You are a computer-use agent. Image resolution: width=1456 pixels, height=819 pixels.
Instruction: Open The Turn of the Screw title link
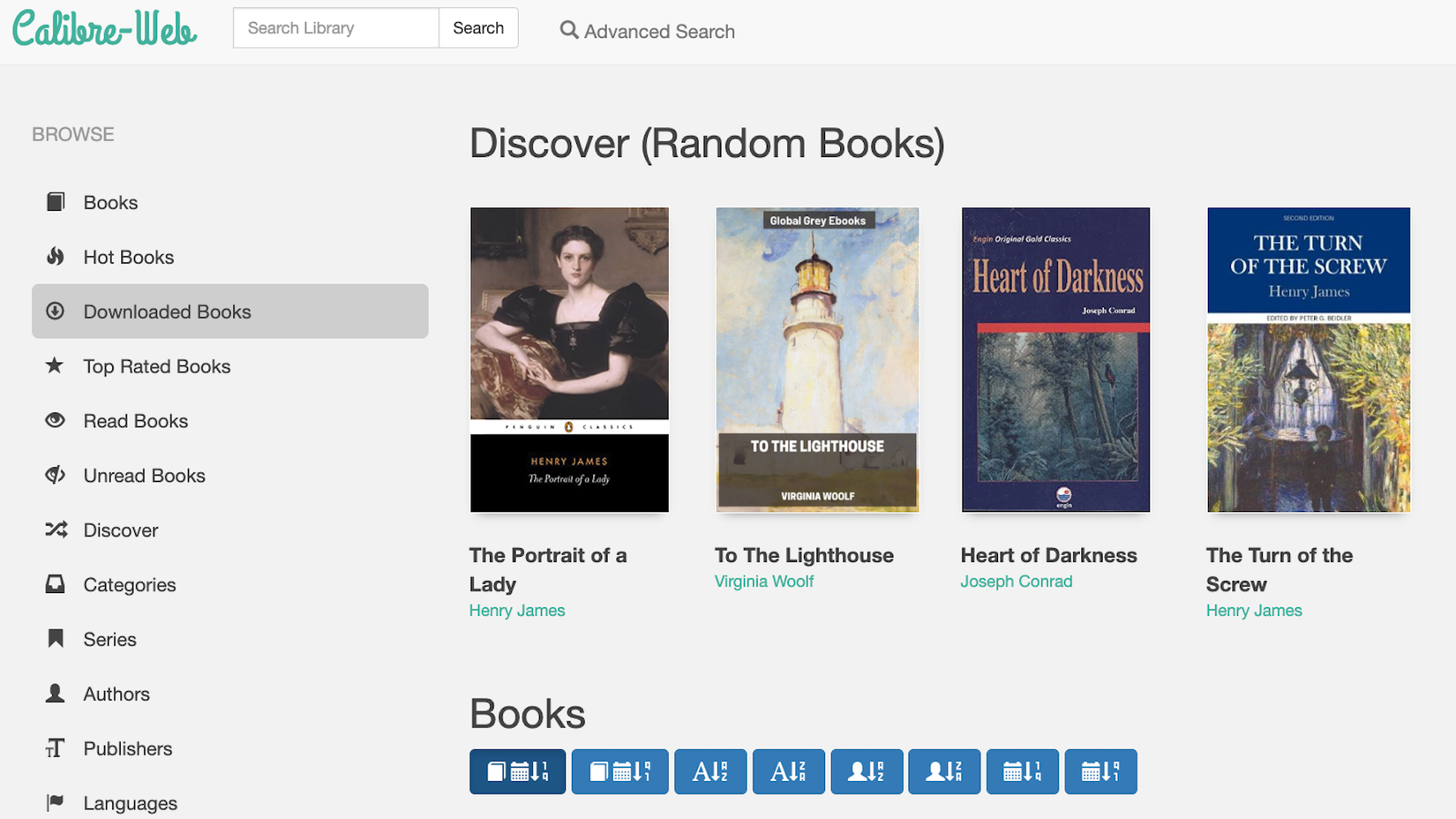coord(1280,569)
